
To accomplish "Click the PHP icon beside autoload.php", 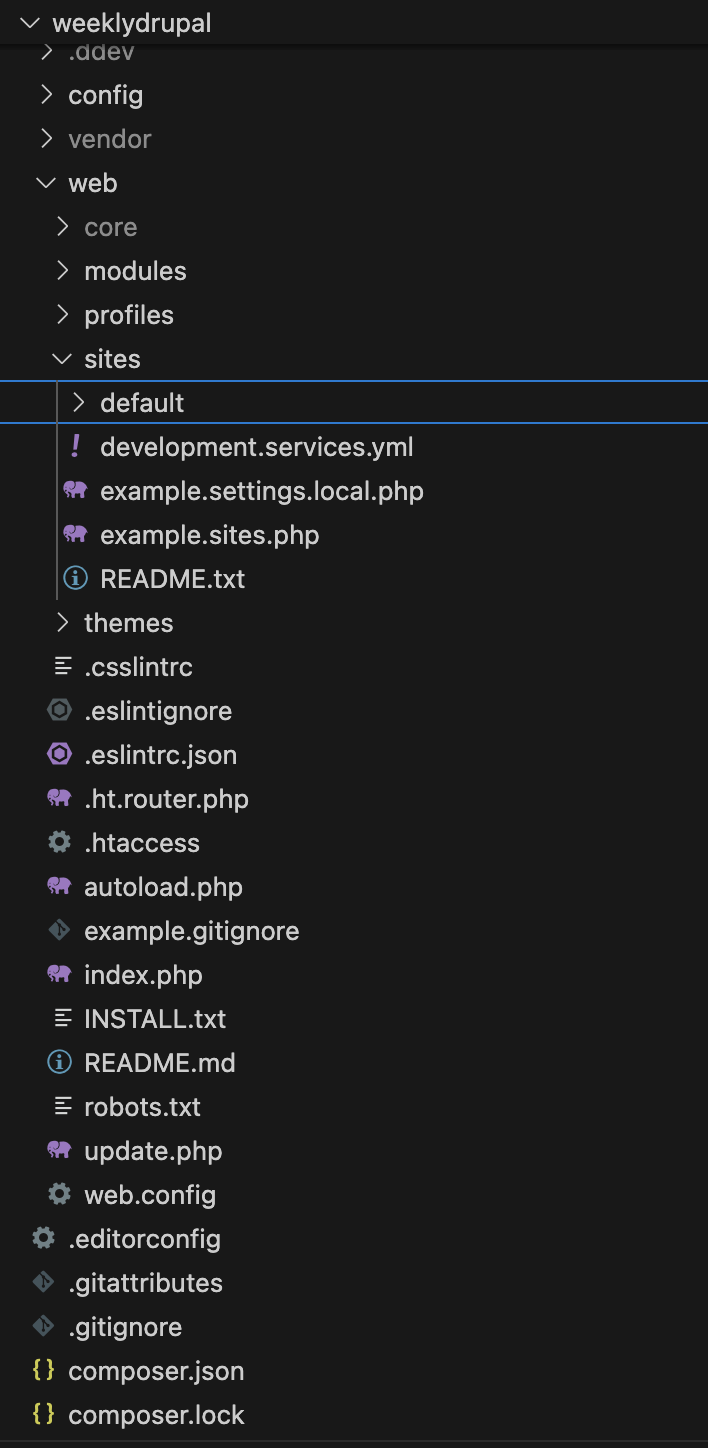I will [59, 887].
